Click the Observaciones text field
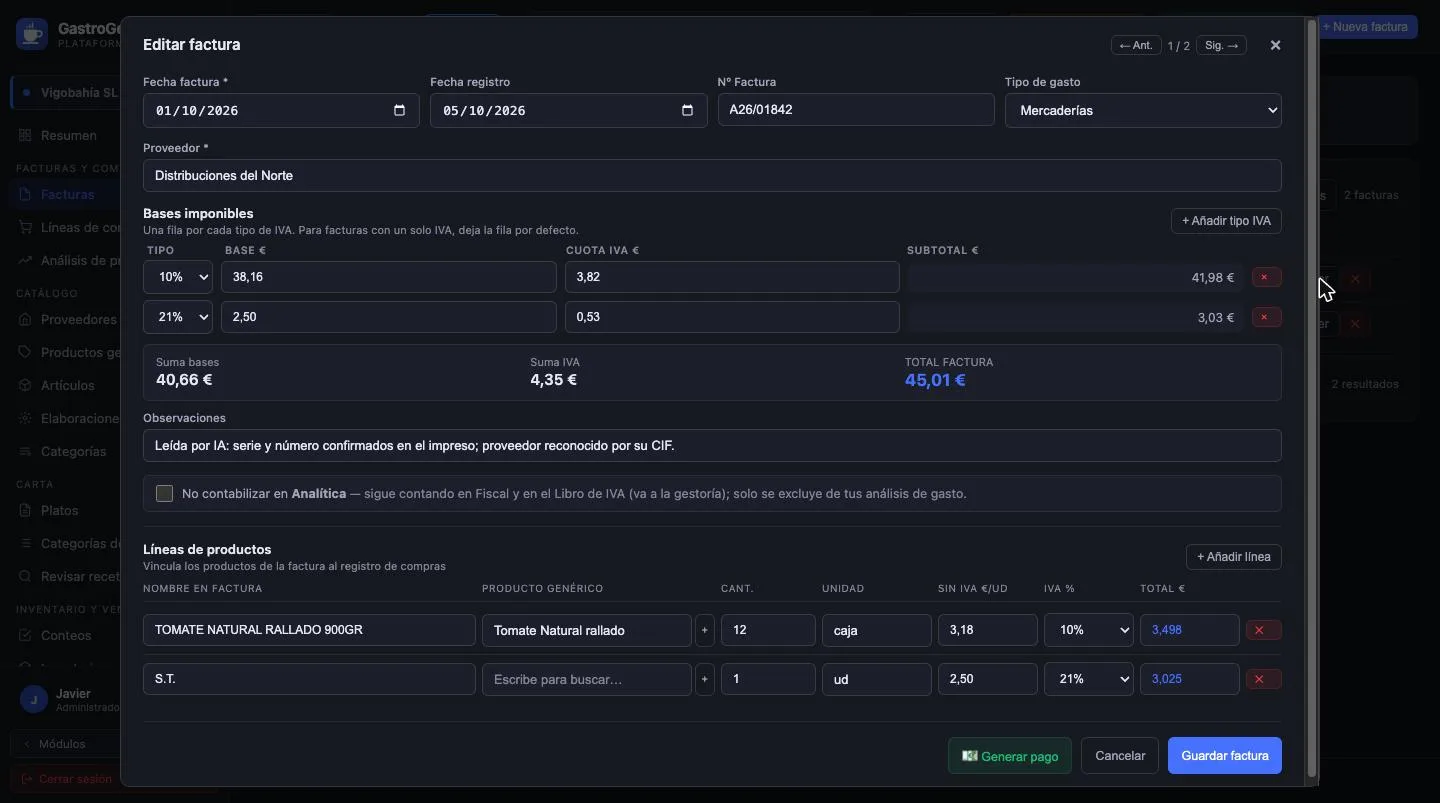1440x803 pixels. point(712,446)
